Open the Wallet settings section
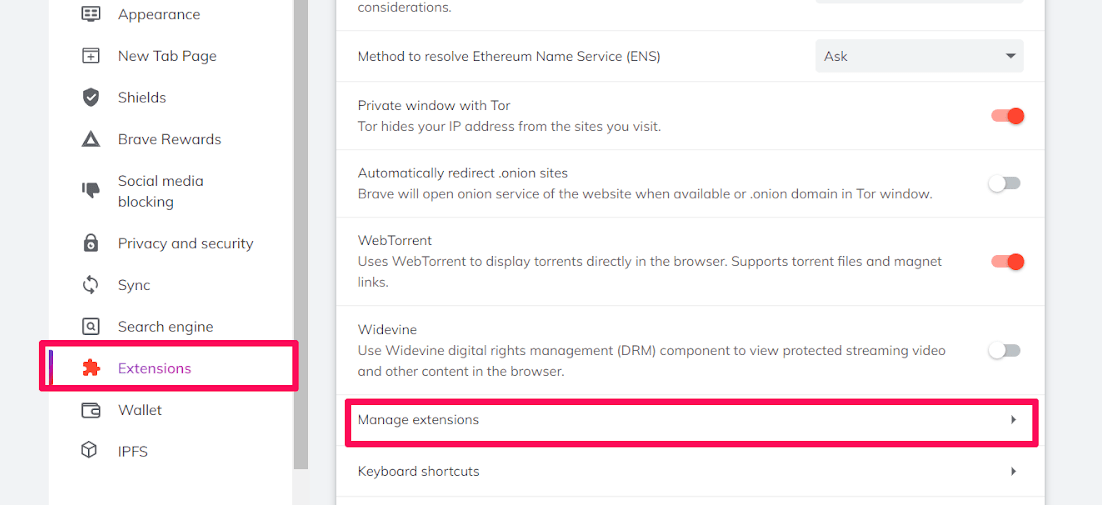Viewport: 1102px width, 505px height. [139, 410]
